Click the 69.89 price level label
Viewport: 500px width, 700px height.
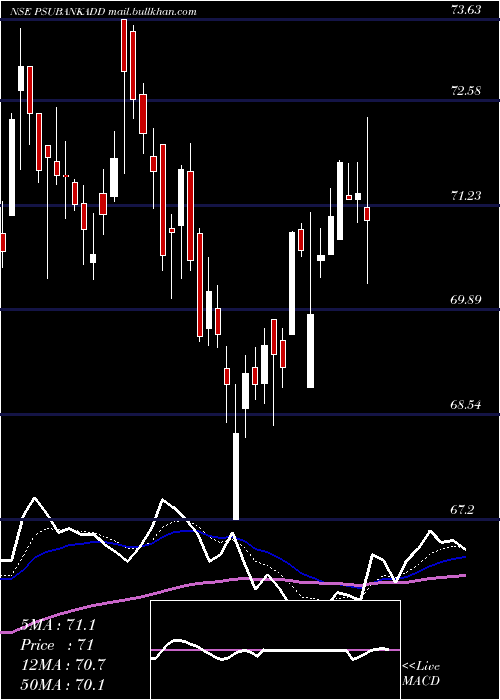[x=466, y=299]
